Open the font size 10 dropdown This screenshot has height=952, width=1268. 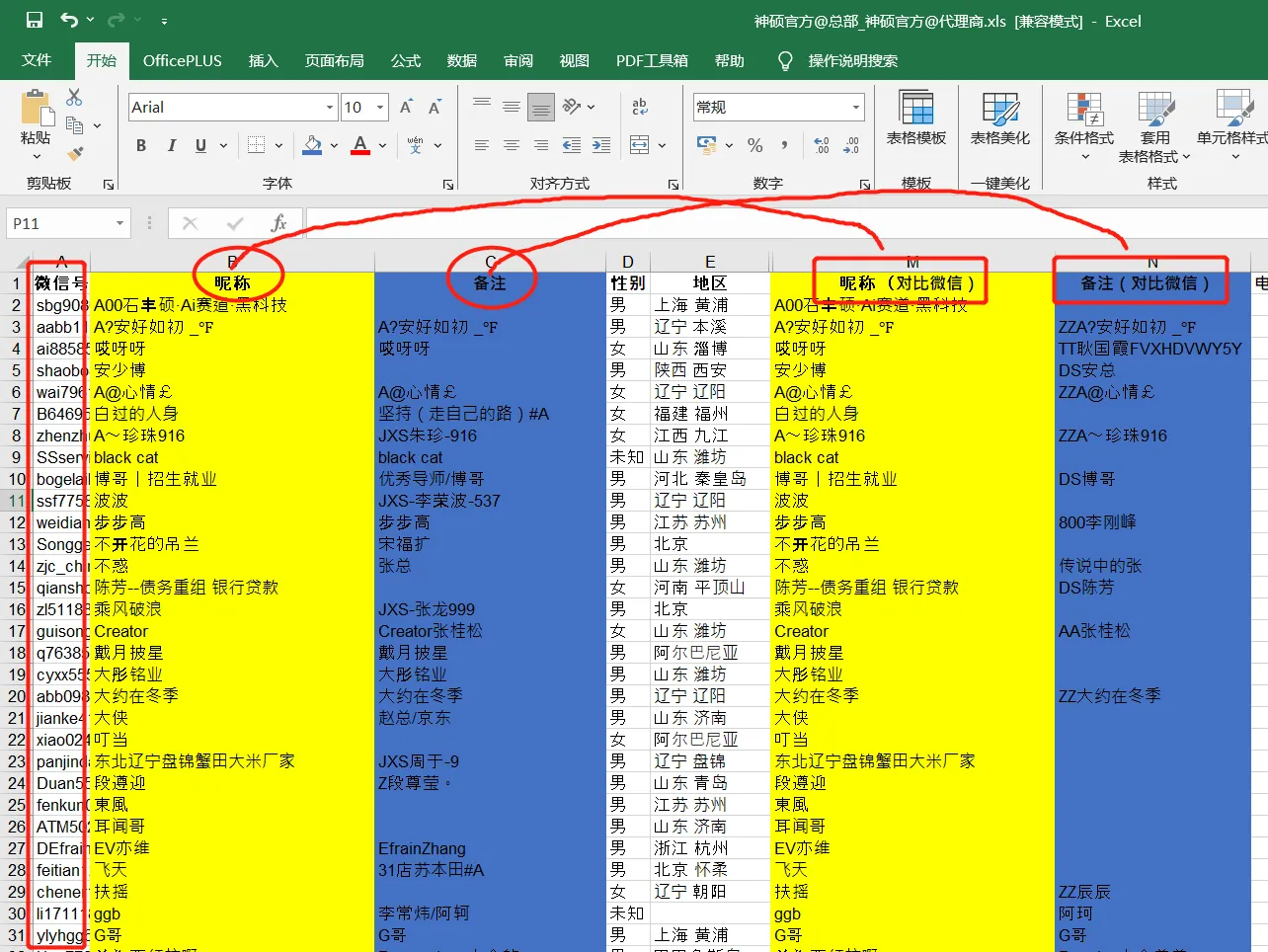tap(380, 107)
